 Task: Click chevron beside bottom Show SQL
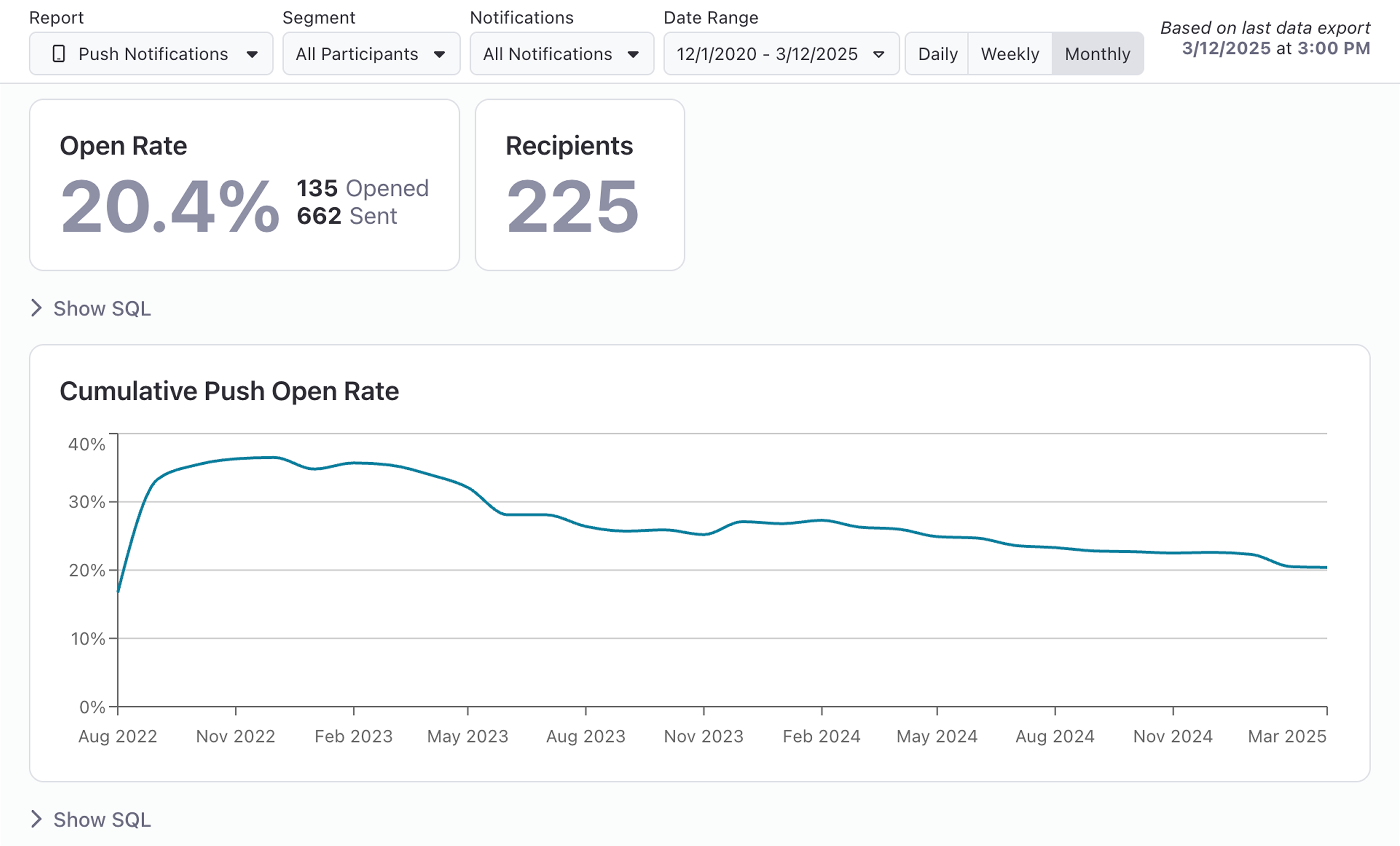coord(36,819)
